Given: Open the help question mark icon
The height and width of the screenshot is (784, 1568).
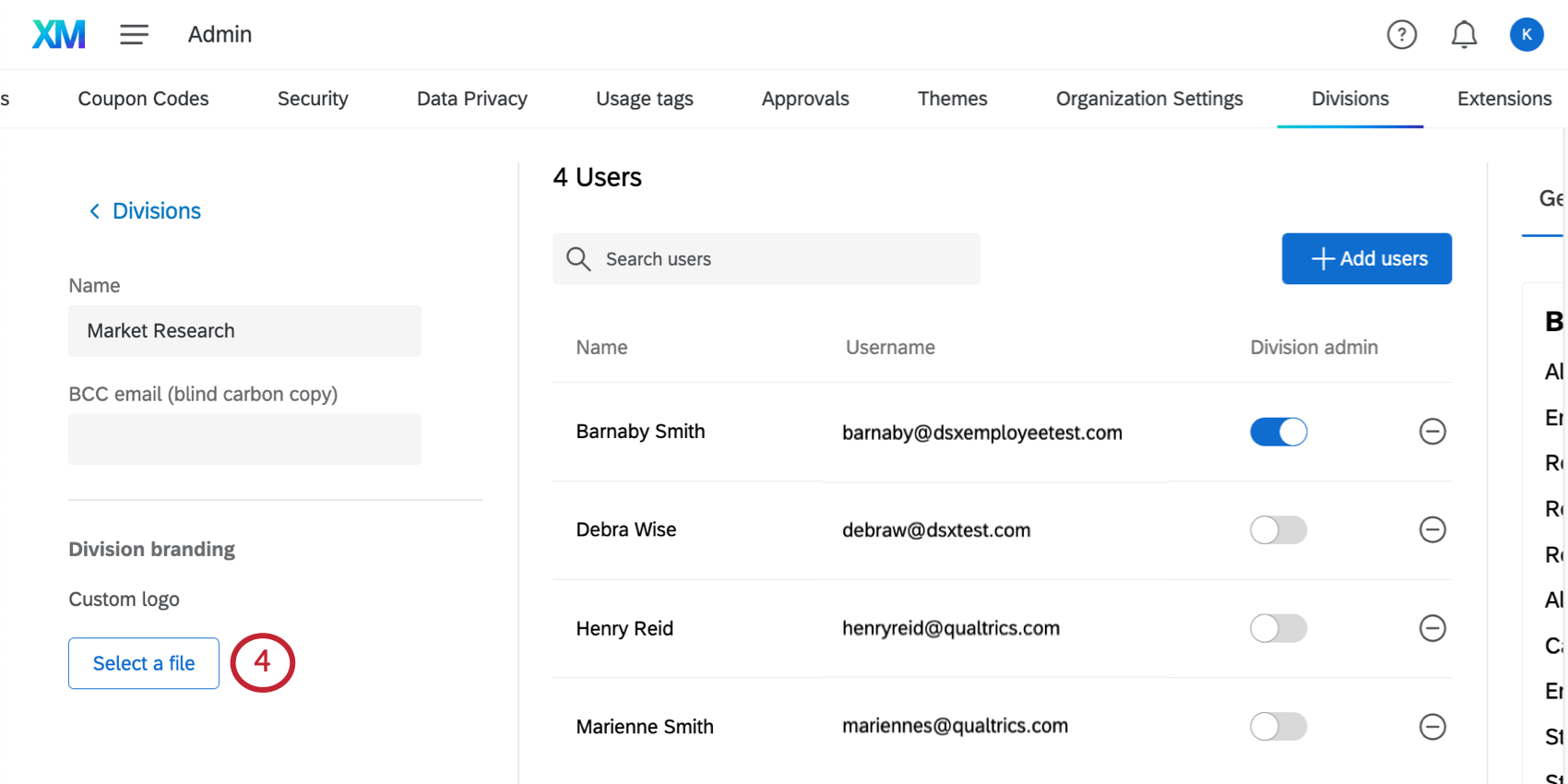Looking at the screenshot, I should point(1401,35).
